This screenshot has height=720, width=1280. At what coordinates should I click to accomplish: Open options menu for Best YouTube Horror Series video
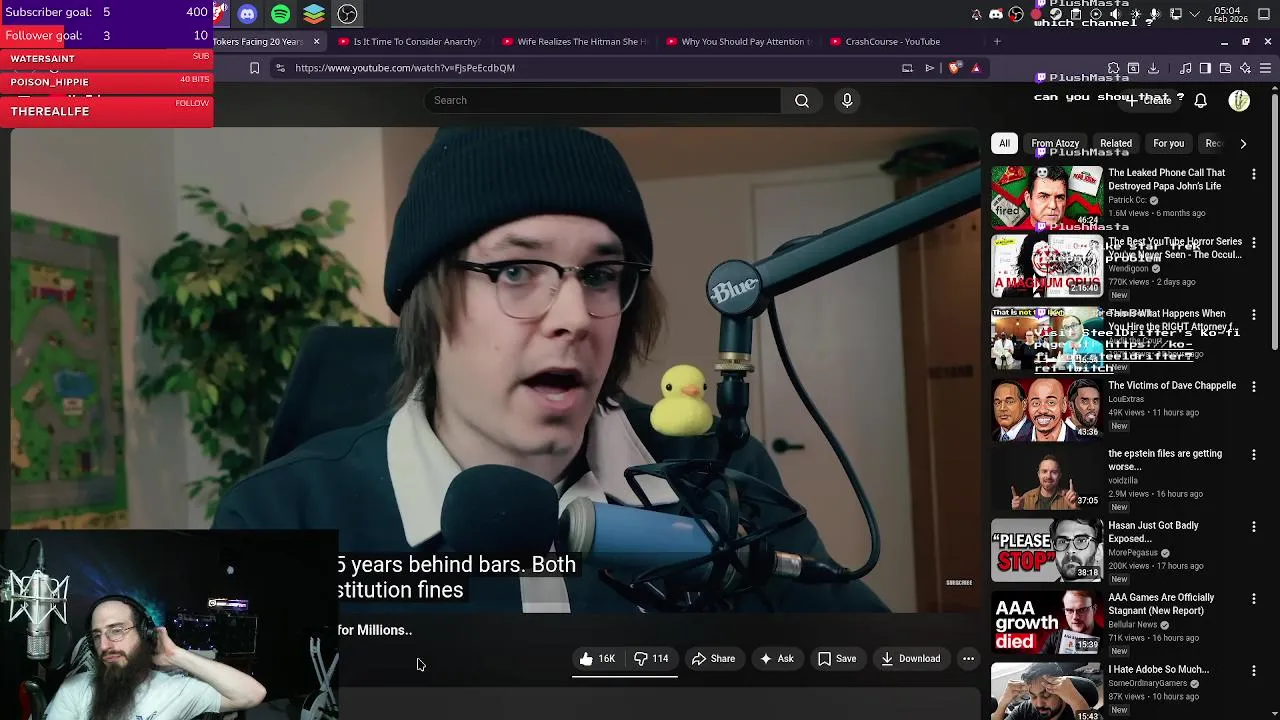(x=1253, y=243)
